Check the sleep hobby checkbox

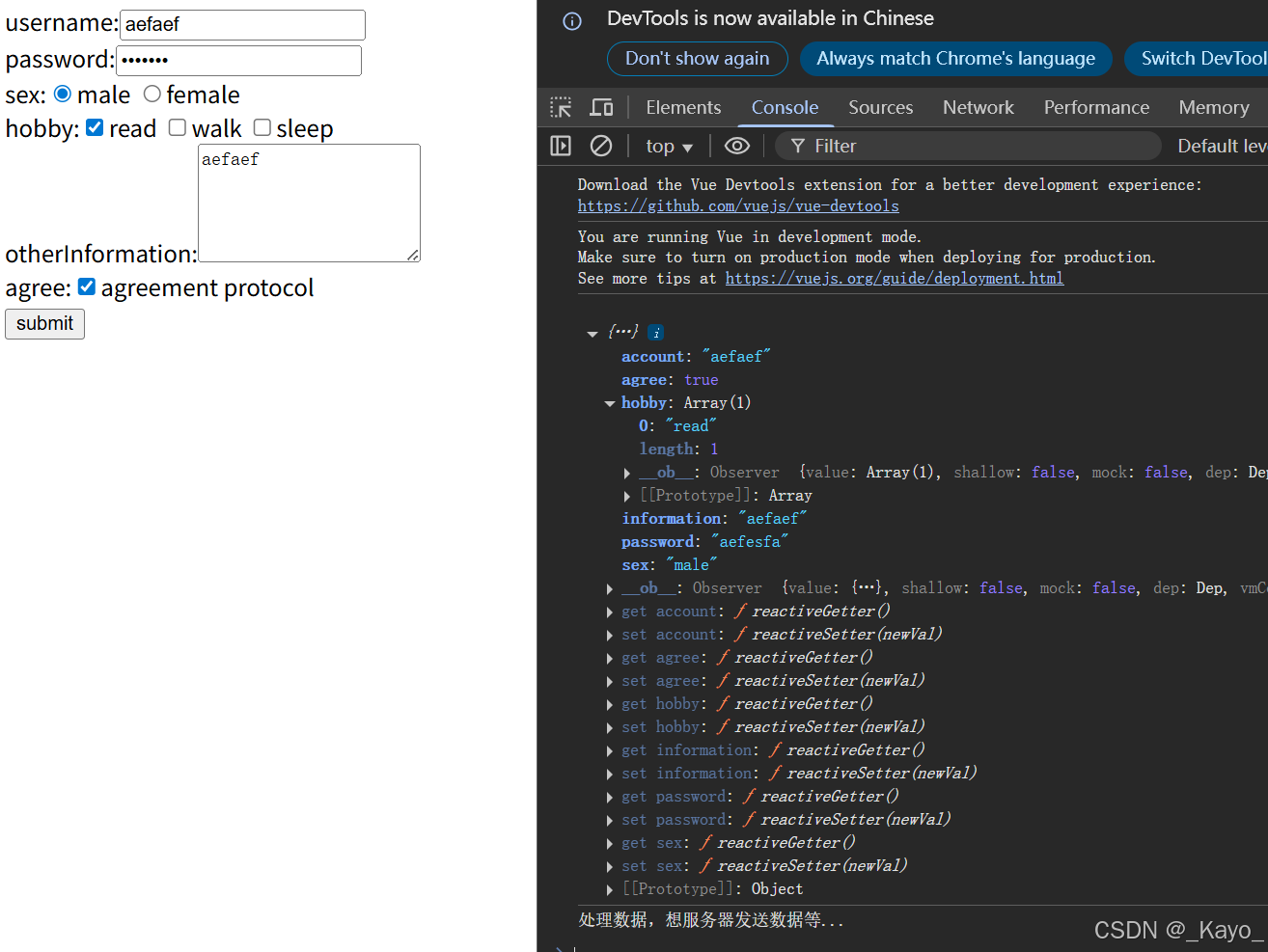pyautogui.click(x=262, y=127)
